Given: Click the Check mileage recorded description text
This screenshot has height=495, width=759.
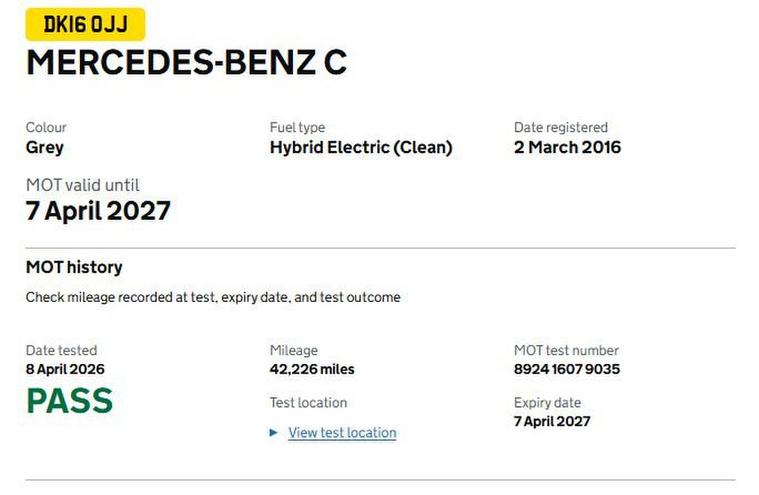Looking at the screenshot, I should pyautogui.click(x=213, y=297).
